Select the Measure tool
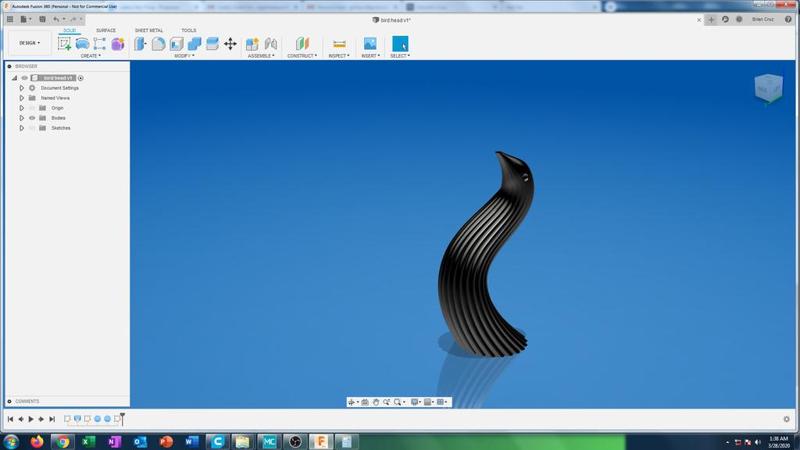800x450 pixels. point(339,44)
